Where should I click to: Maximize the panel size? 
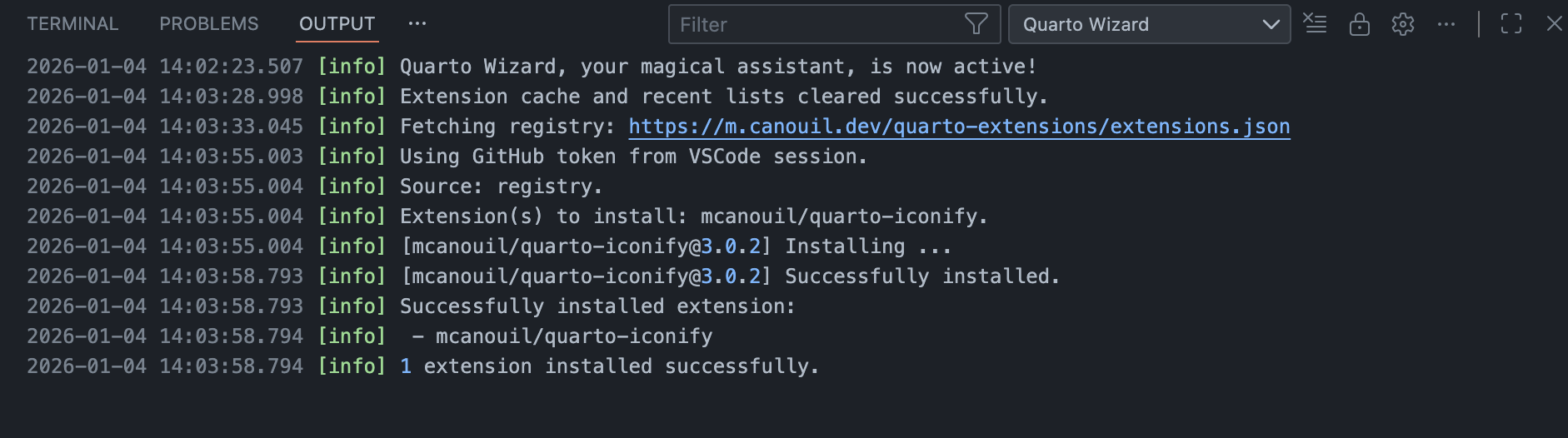tap(1511, 24)
